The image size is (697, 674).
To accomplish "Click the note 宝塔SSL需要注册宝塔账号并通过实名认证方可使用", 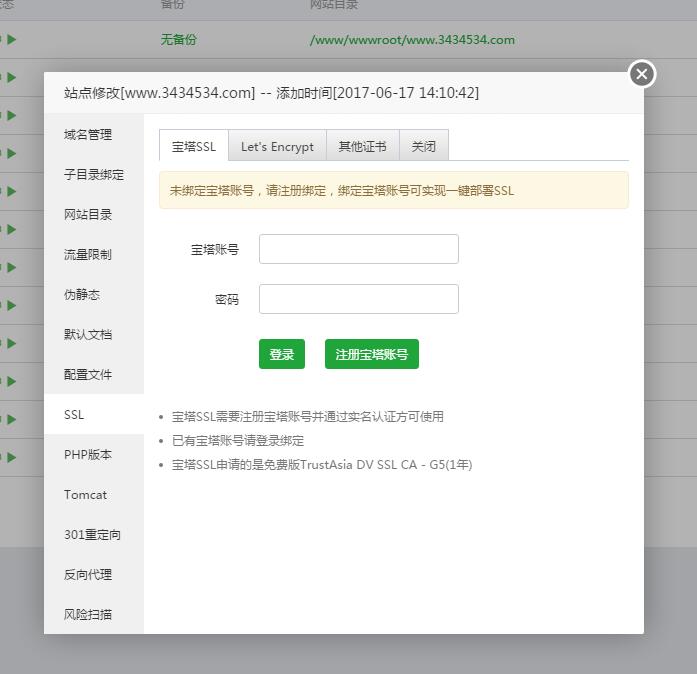I will 308,417.
